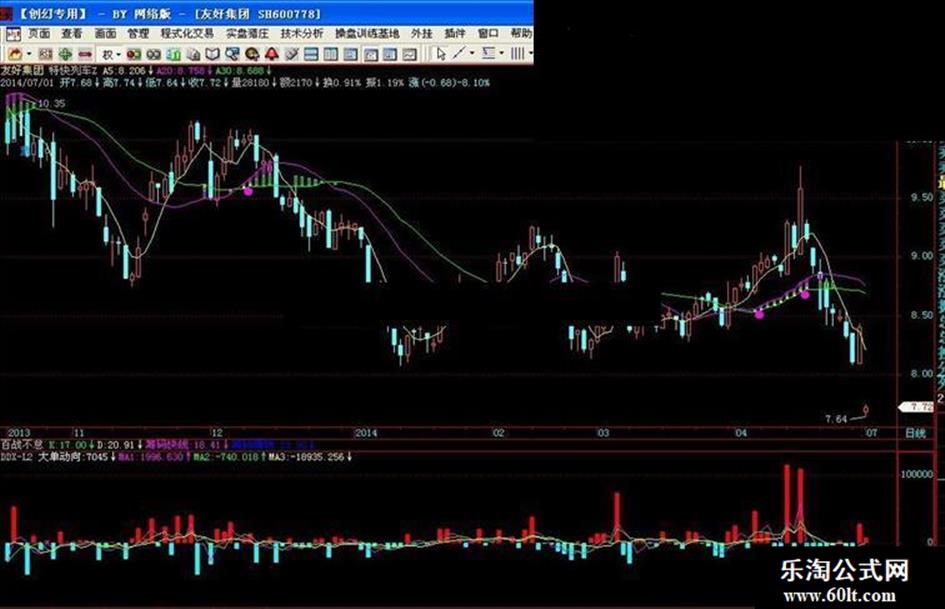Select the arrow cursor tool
The image size is (945, 609).
coord(441,54)
